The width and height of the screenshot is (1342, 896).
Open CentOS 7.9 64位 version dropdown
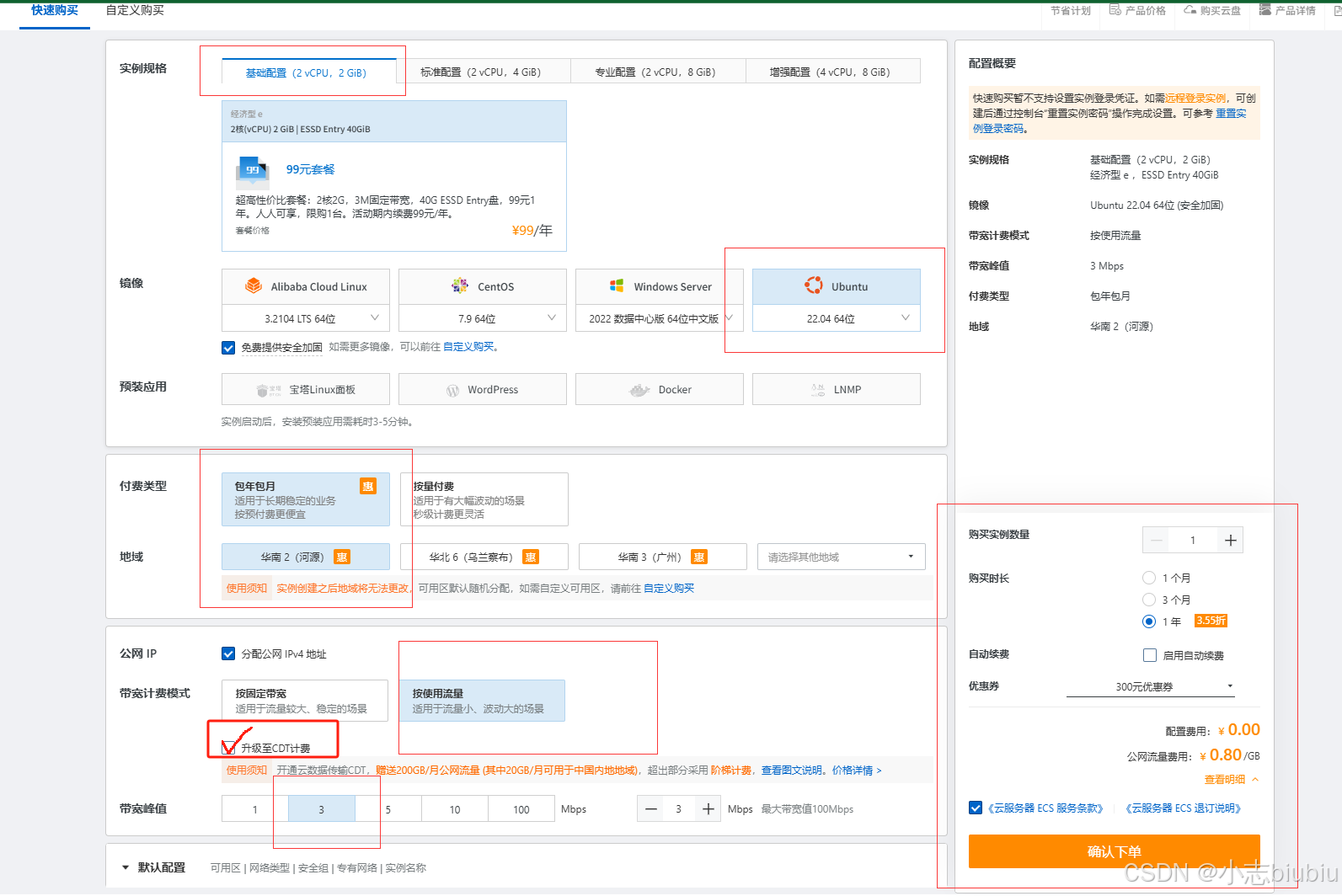[483, 318]
